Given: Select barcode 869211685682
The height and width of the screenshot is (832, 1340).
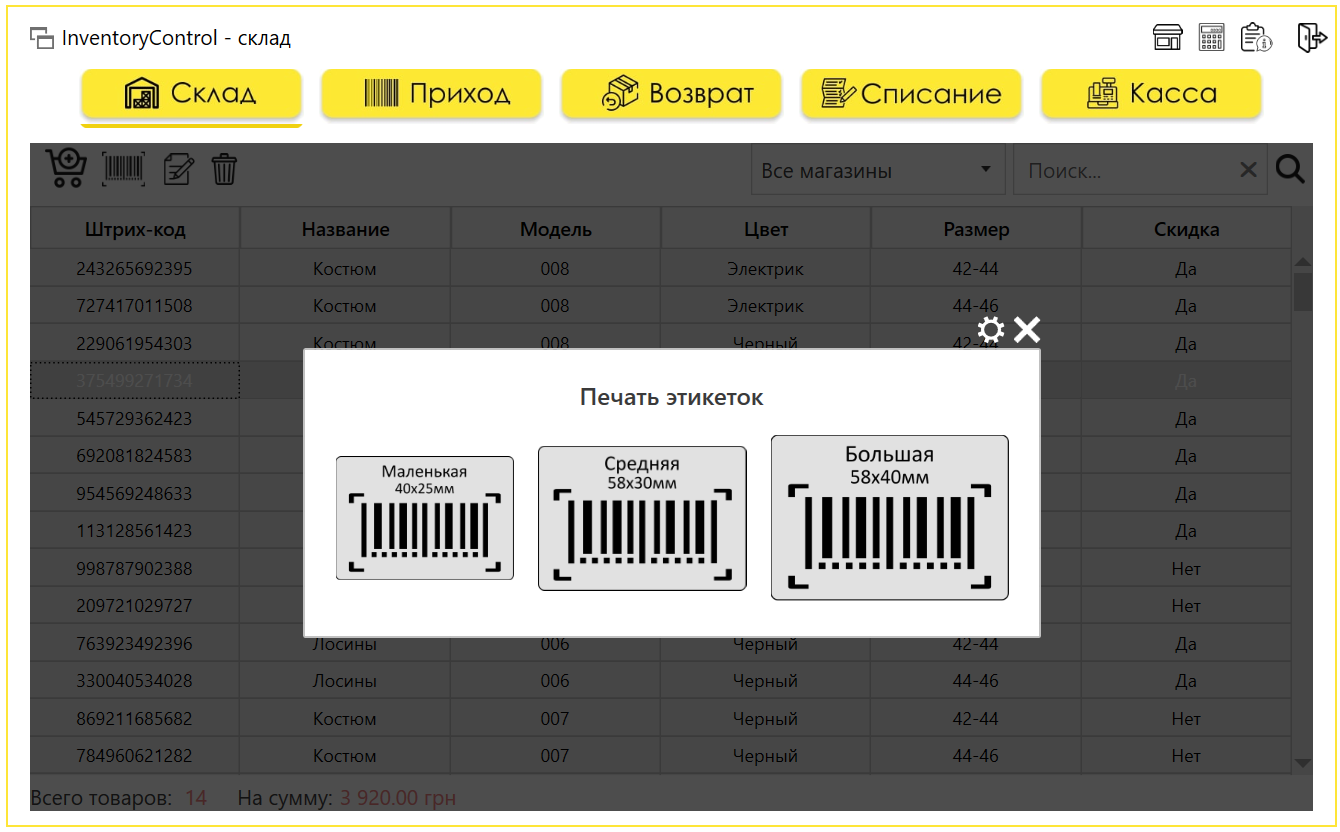Looking at the screenshot, I should pyautogui.click(x=135, y=719).
